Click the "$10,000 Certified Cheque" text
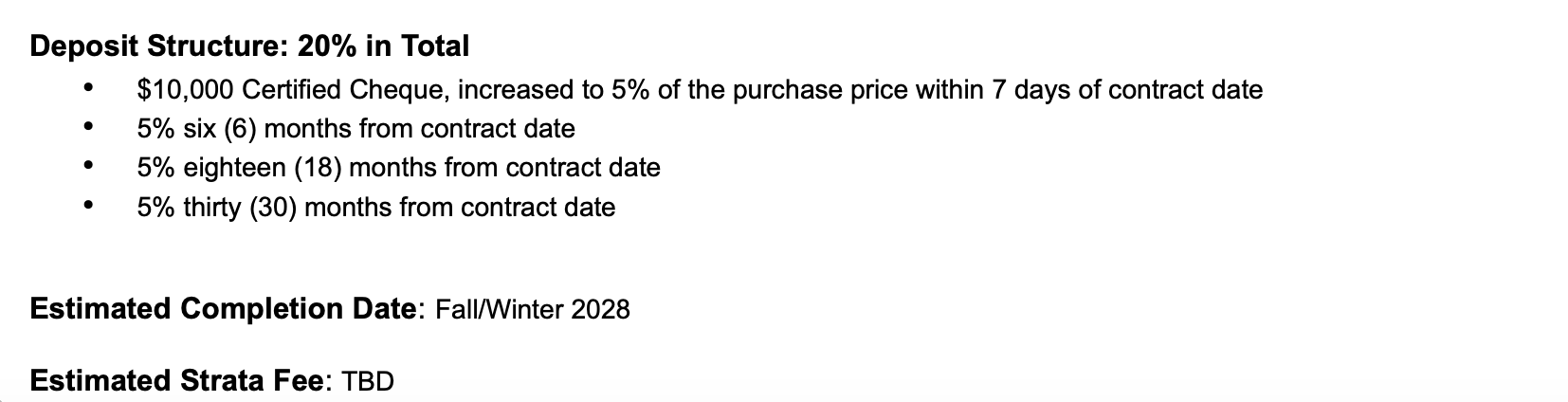This screenshot has height=402, width=1568. pyautogui.click(x=294, y=91)
